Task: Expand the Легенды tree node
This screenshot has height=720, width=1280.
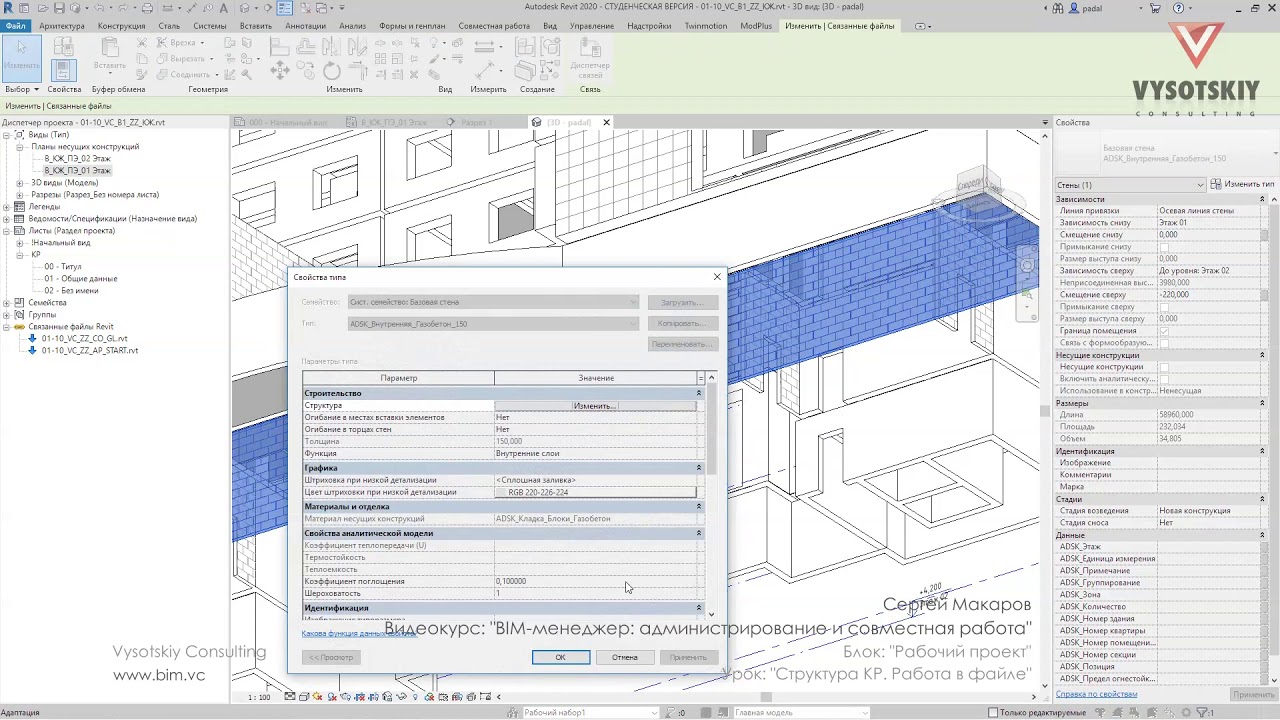Action: (7, 207)
